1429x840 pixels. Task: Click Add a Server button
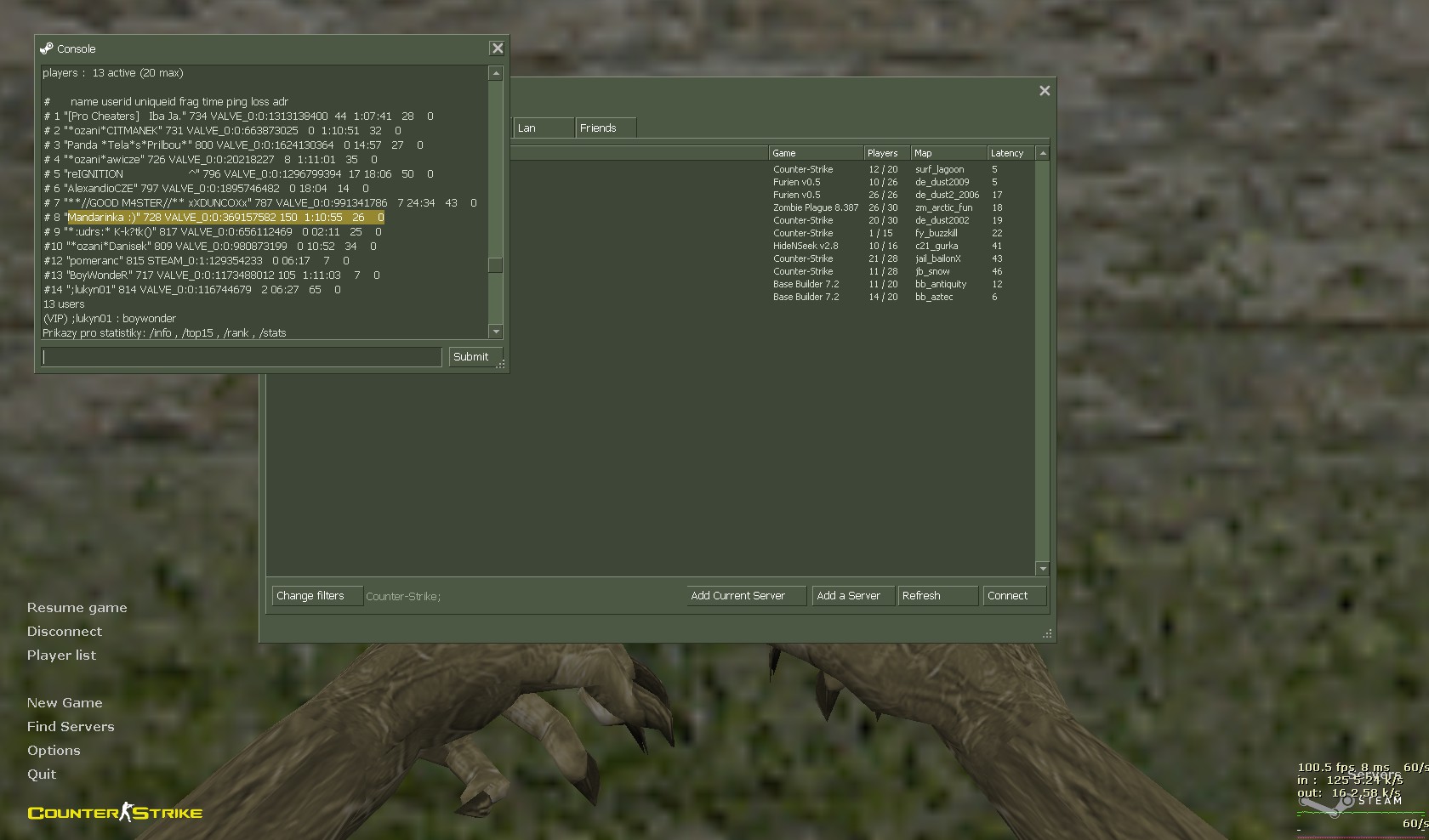pyautogui.click(x=853, y=596)
